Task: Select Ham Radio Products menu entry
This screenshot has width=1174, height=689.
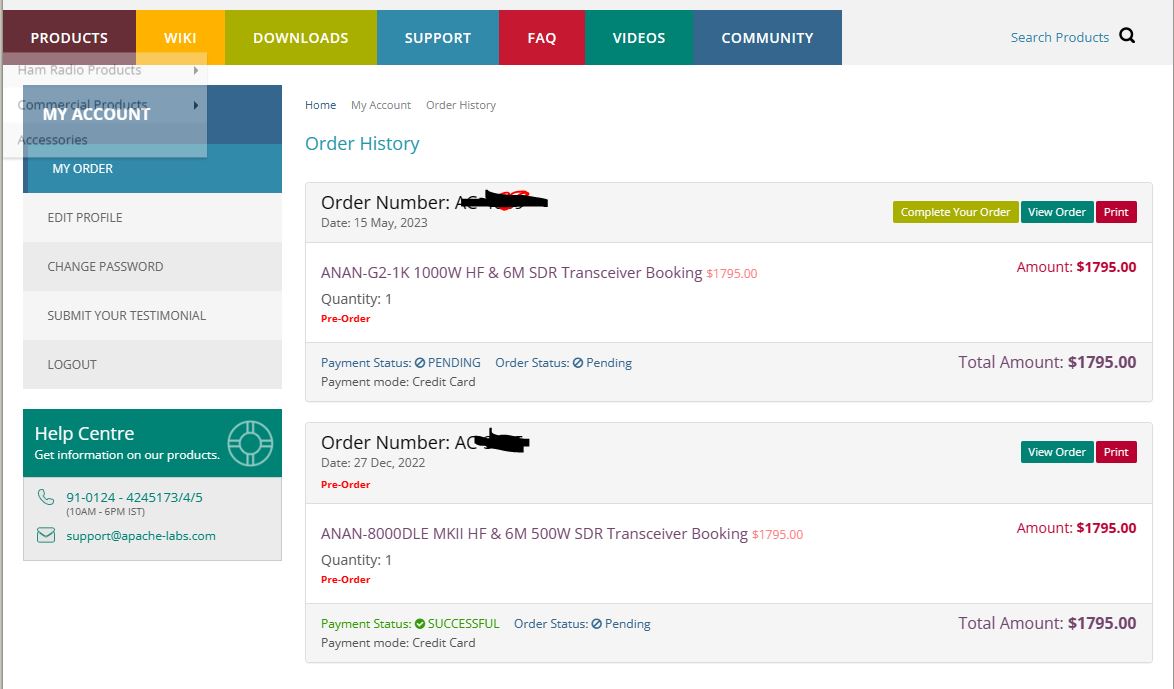Action: [x=105, y=70]
